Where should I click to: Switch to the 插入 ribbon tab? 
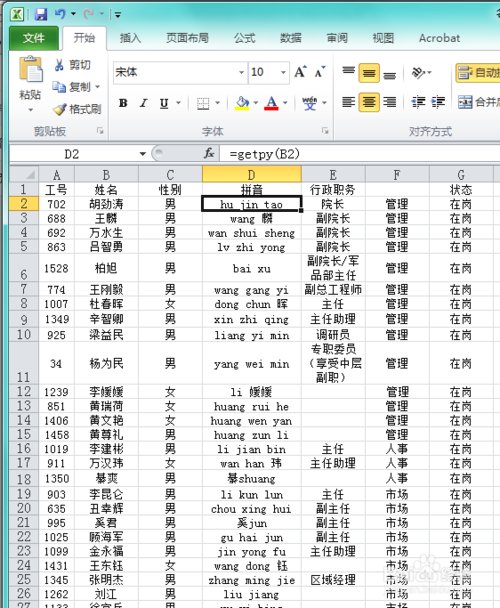point(130,38)
